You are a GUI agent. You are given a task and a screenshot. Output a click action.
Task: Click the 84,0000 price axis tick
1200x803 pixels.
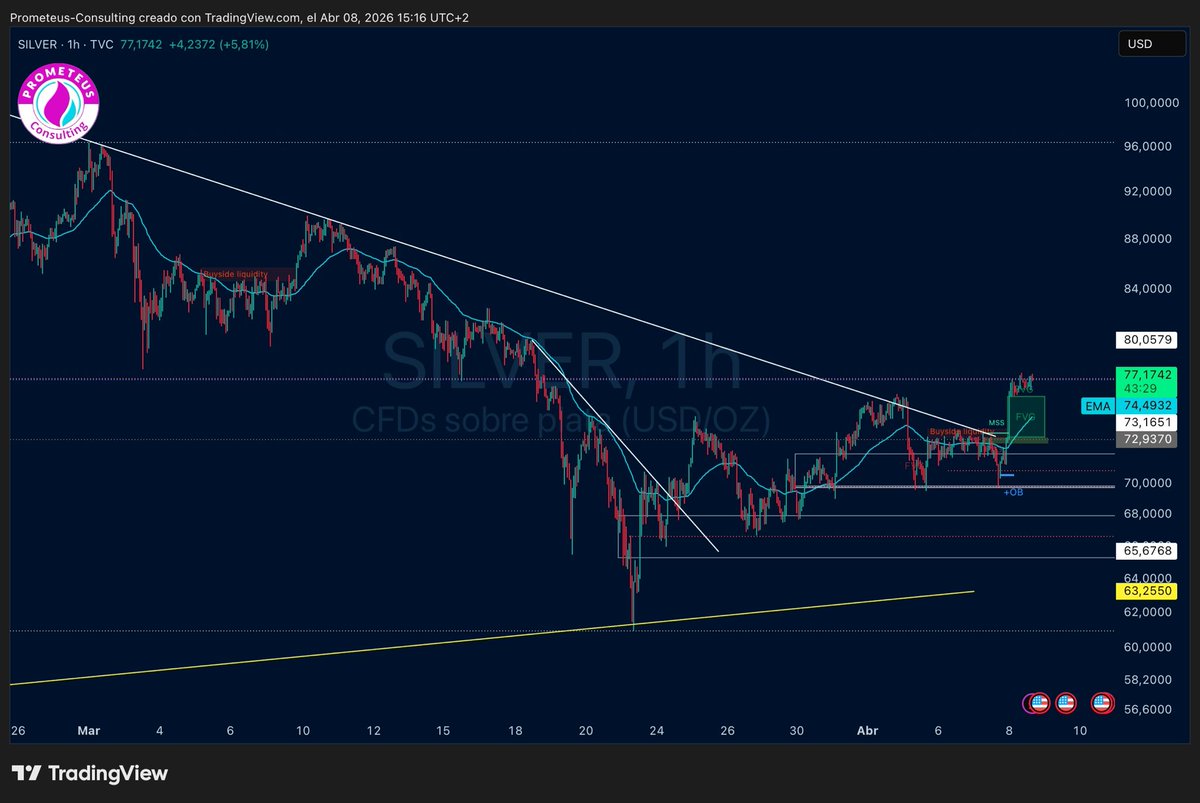pyautogui.click(x=1149, y=289)
